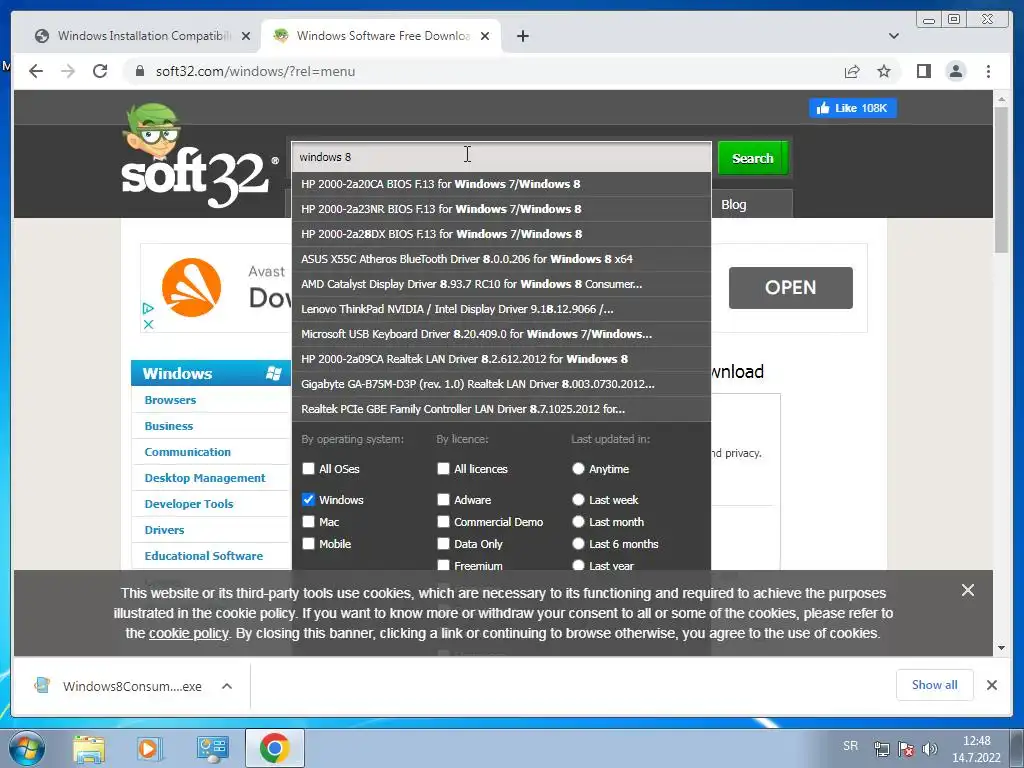This screenshot has width=1024, height=768.
Task: Pick Microsoft USB Keyboard Driver suggestion
Action: [502, 334]
